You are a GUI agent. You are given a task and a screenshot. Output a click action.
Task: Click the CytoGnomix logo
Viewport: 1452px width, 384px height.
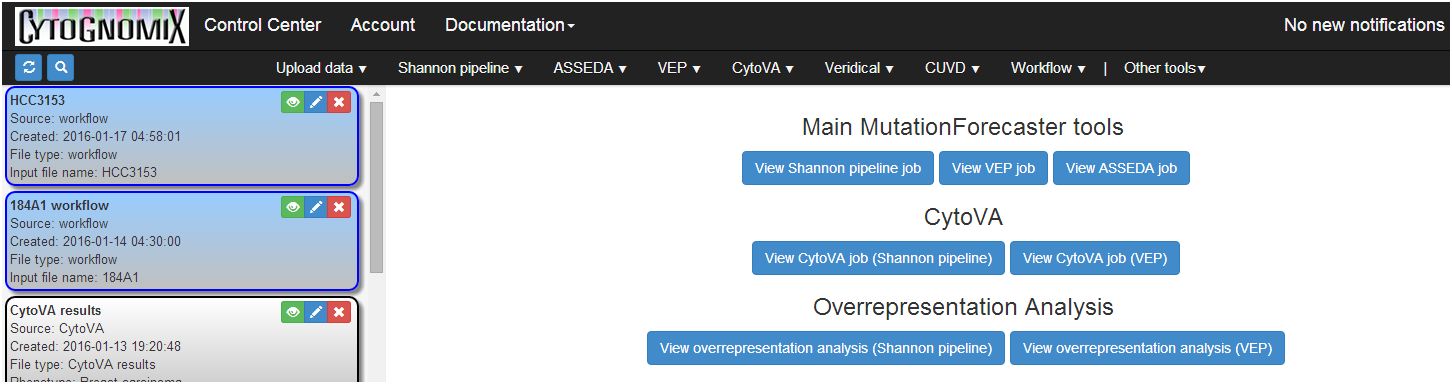[x=102, y=25]
